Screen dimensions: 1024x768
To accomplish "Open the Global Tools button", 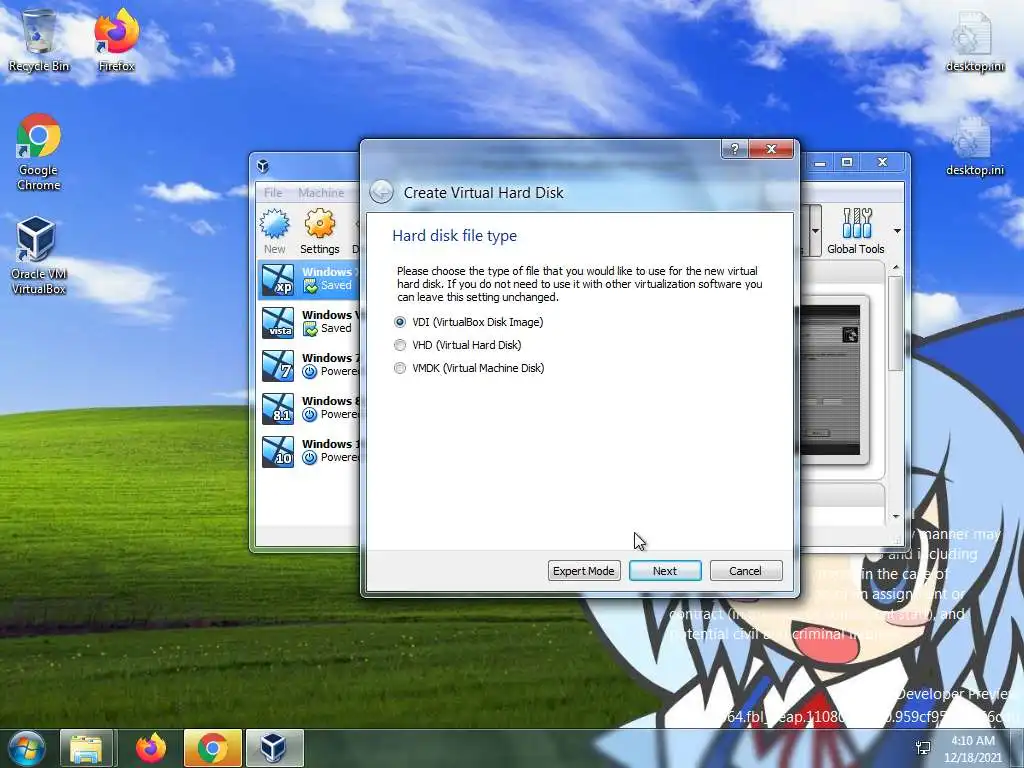I will click(856, 231).
